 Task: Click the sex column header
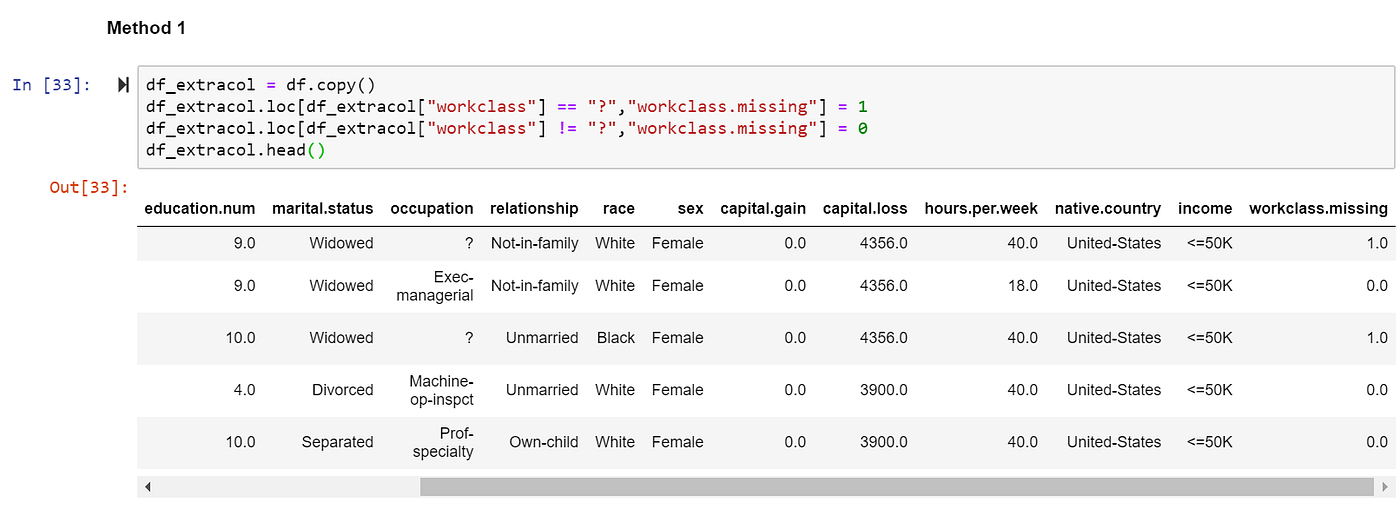(x=690, y=209)
